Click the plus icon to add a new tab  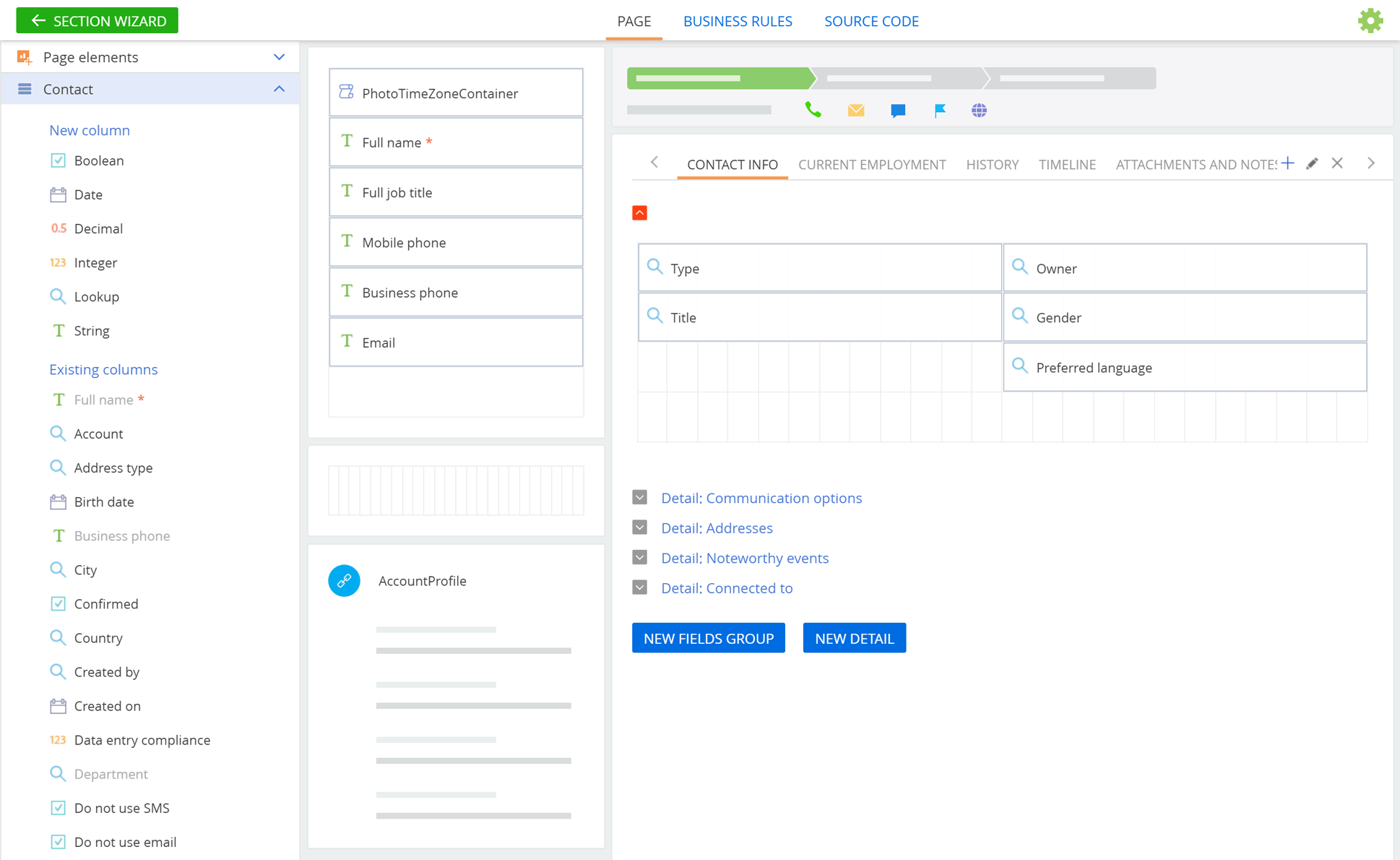(x=1288, y=163)
